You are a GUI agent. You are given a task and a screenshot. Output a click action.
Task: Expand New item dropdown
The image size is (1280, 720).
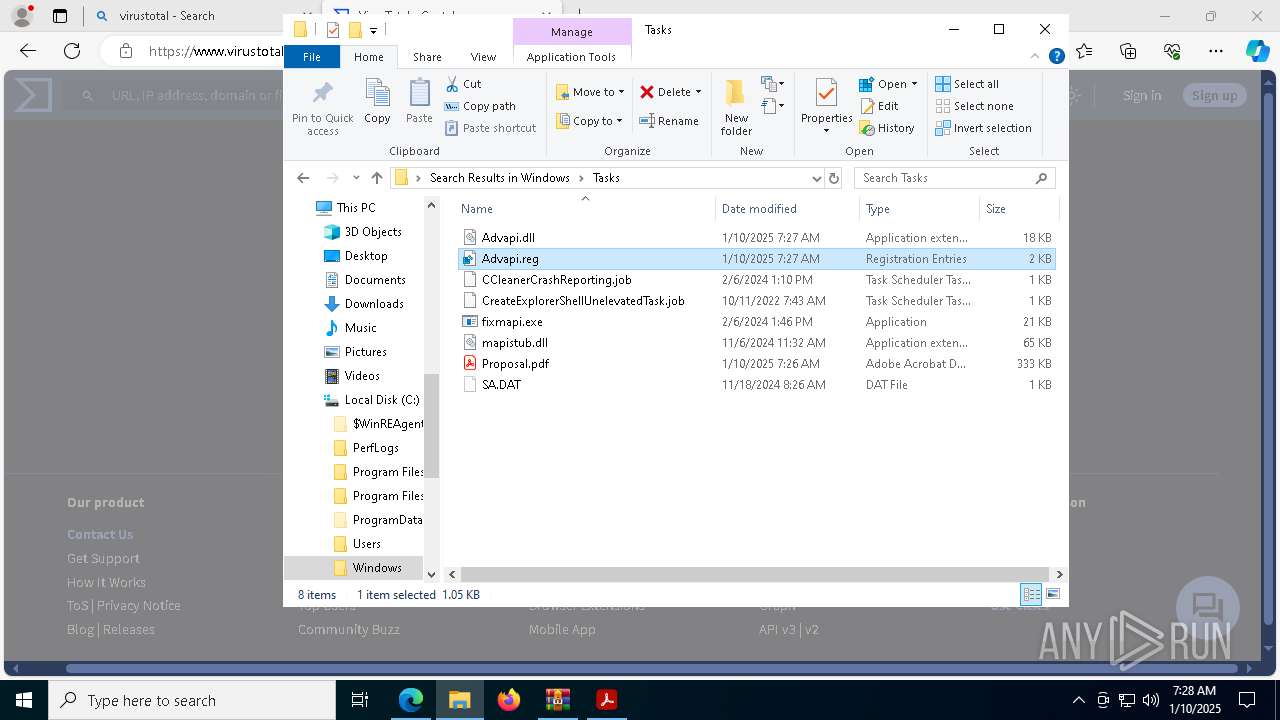click(x=773, y=84)
